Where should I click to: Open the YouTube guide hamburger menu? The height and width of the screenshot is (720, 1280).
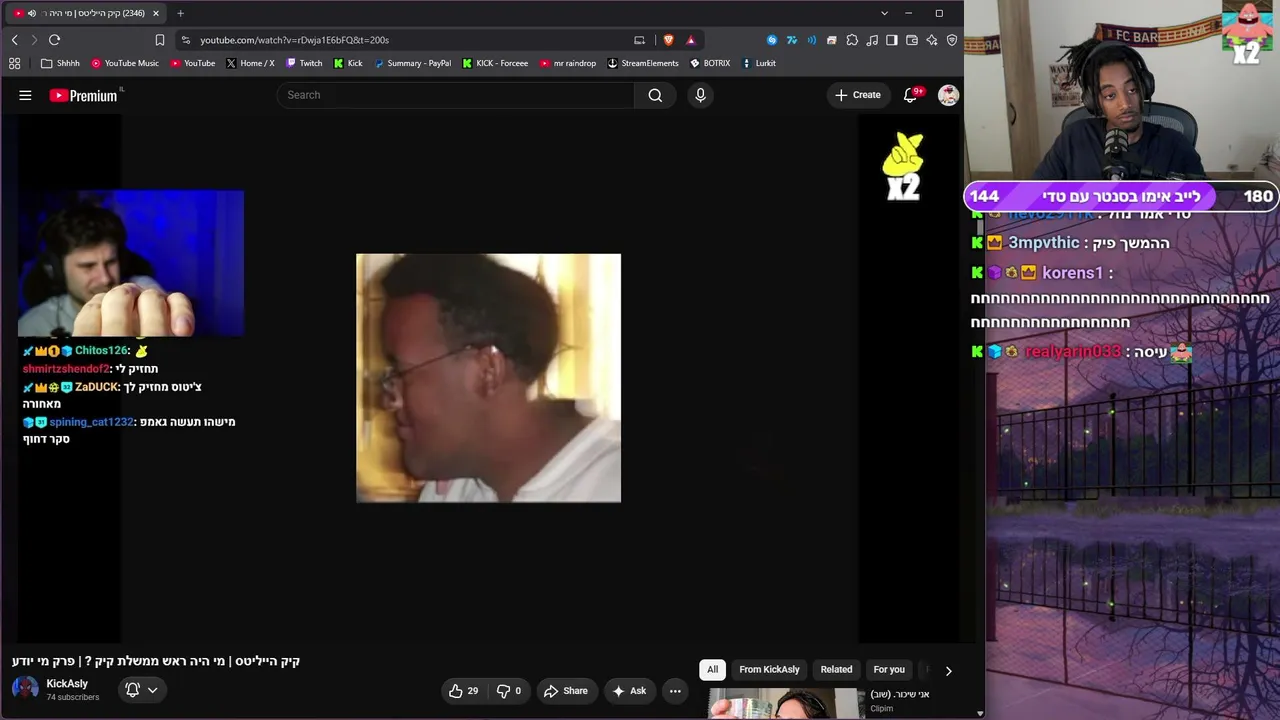[x=25, y=95]
